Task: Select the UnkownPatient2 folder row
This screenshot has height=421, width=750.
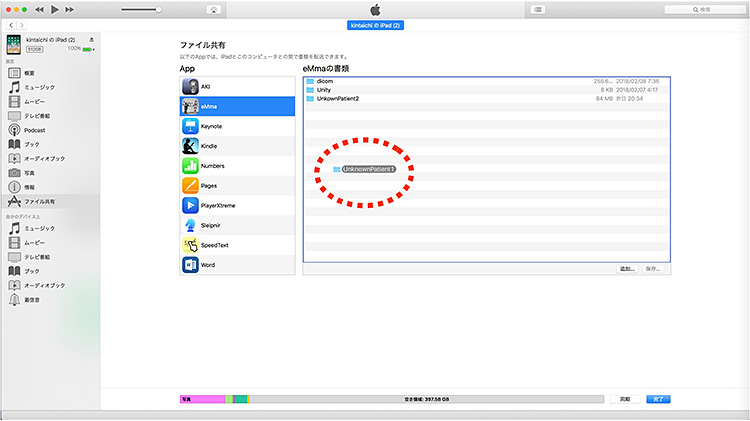Action: point(486,99)
